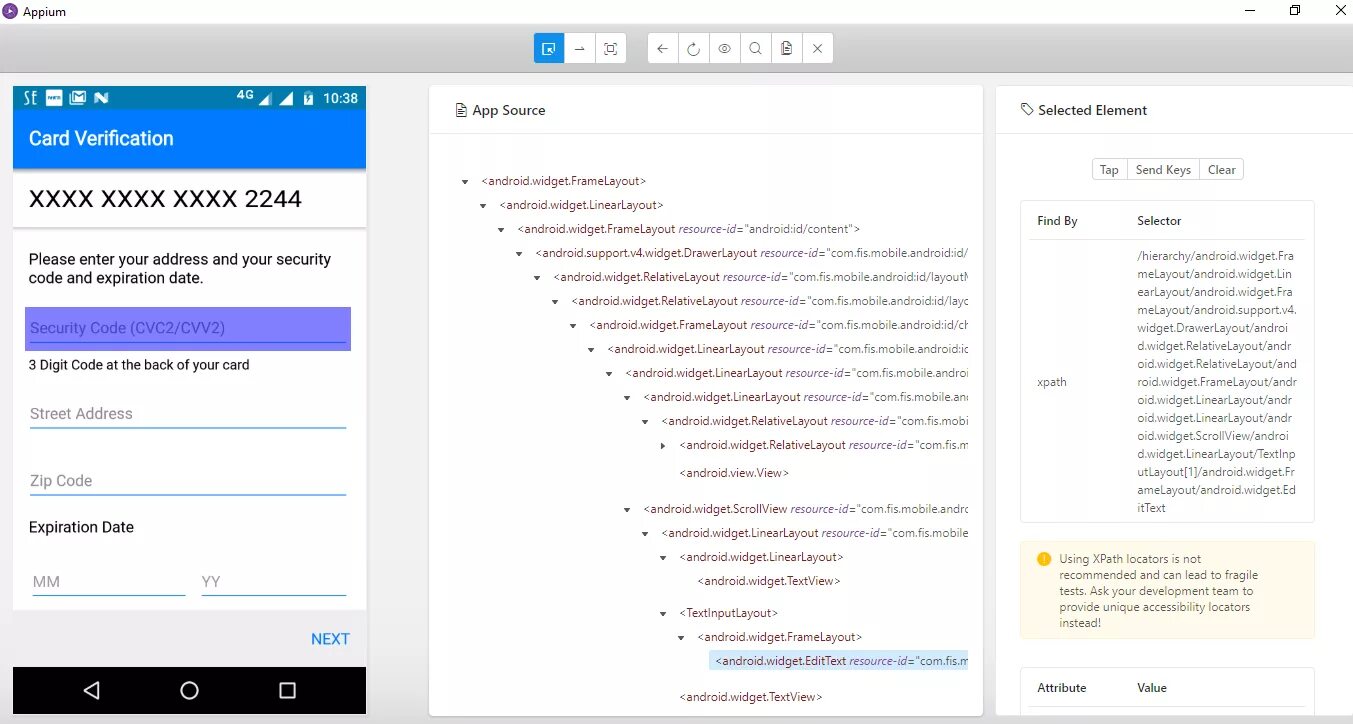Start recording with the eye icon

coord(725,48)
